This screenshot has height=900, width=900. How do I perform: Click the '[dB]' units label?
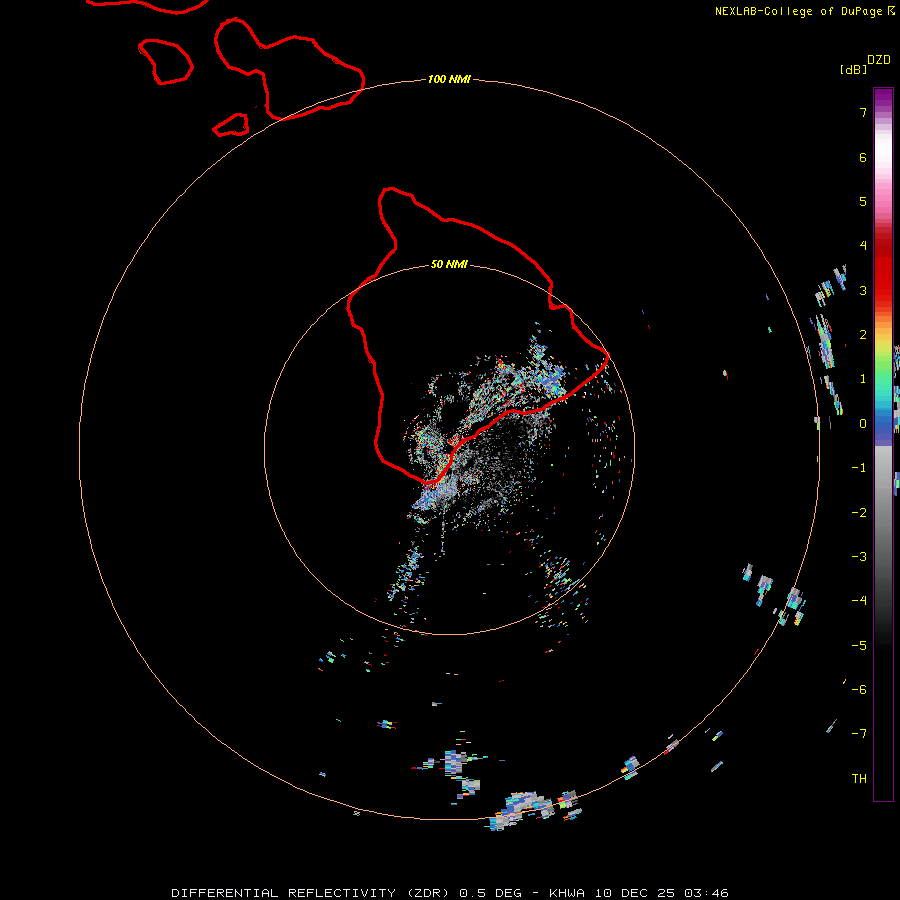(854, 69)
